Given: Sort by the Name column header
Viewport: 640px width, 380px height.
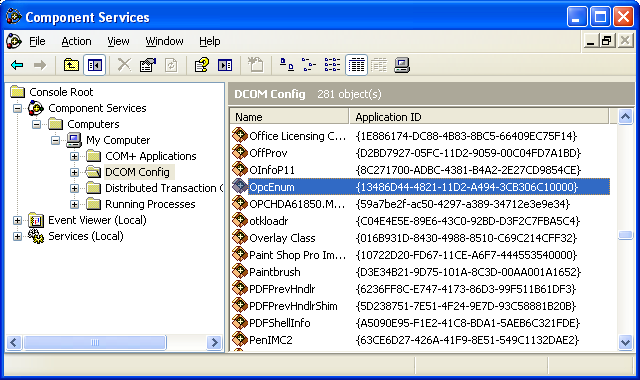Looking at the screenshot, I should pos(289,117).
